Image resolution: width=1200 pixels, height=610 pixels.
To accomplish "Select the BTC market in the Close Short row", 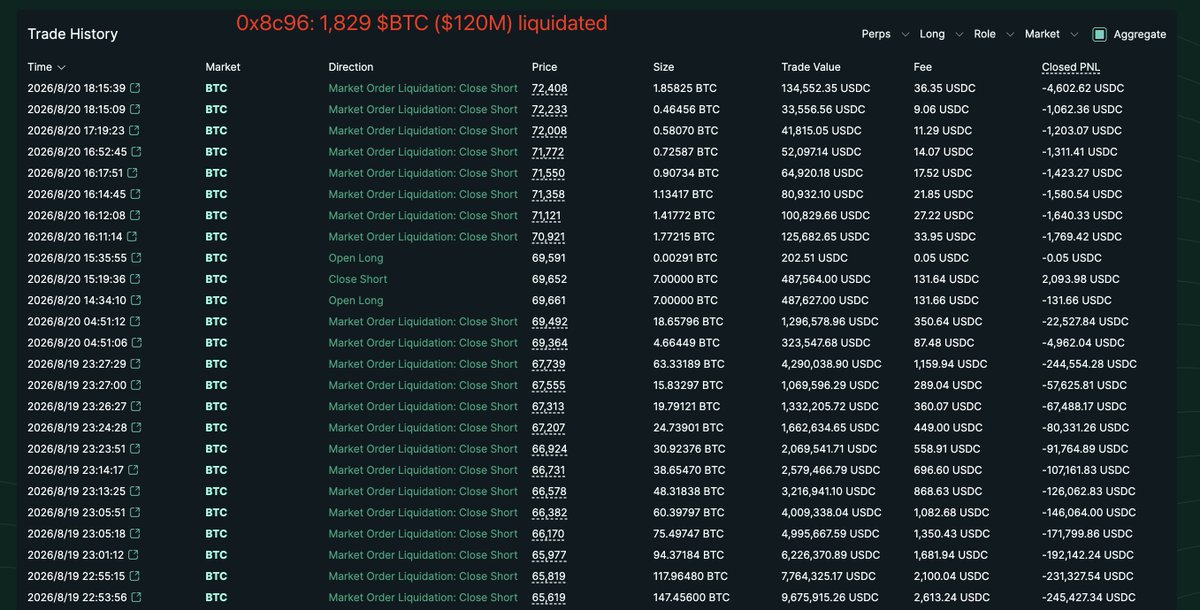I will [x=216, y=279].
